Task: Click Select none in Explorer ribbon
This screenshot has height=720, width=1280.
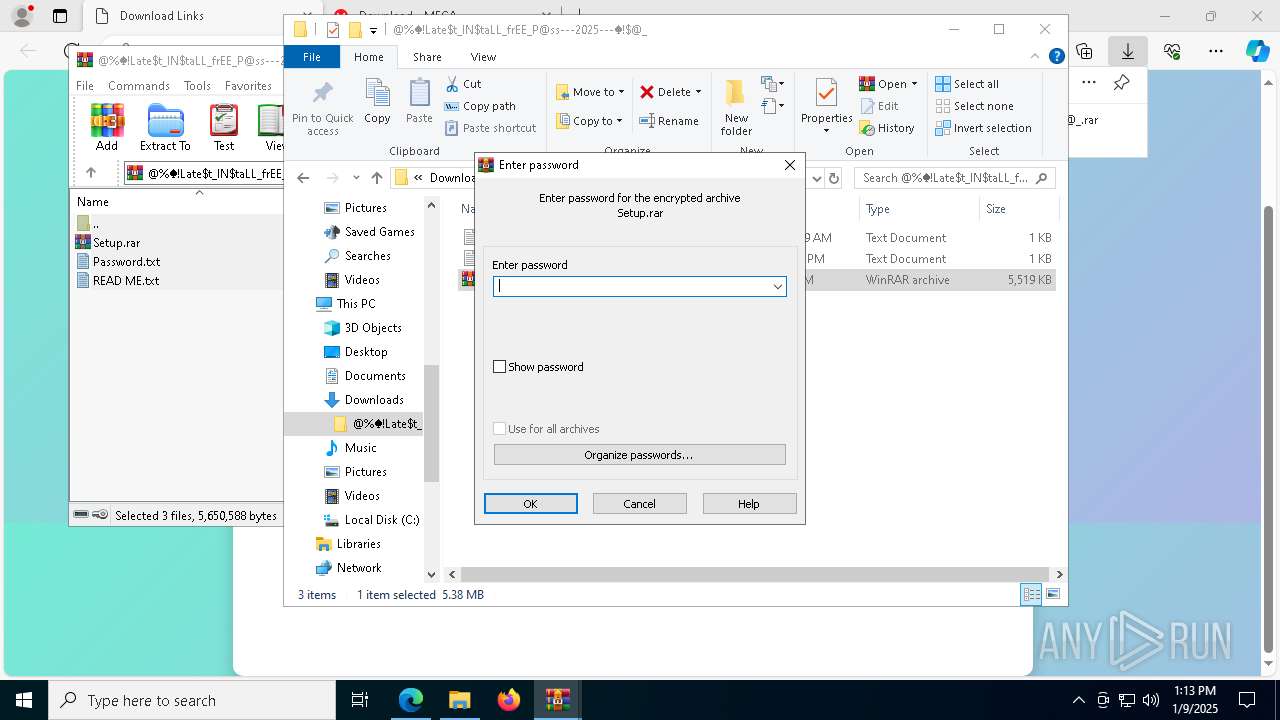Action: 975,106
